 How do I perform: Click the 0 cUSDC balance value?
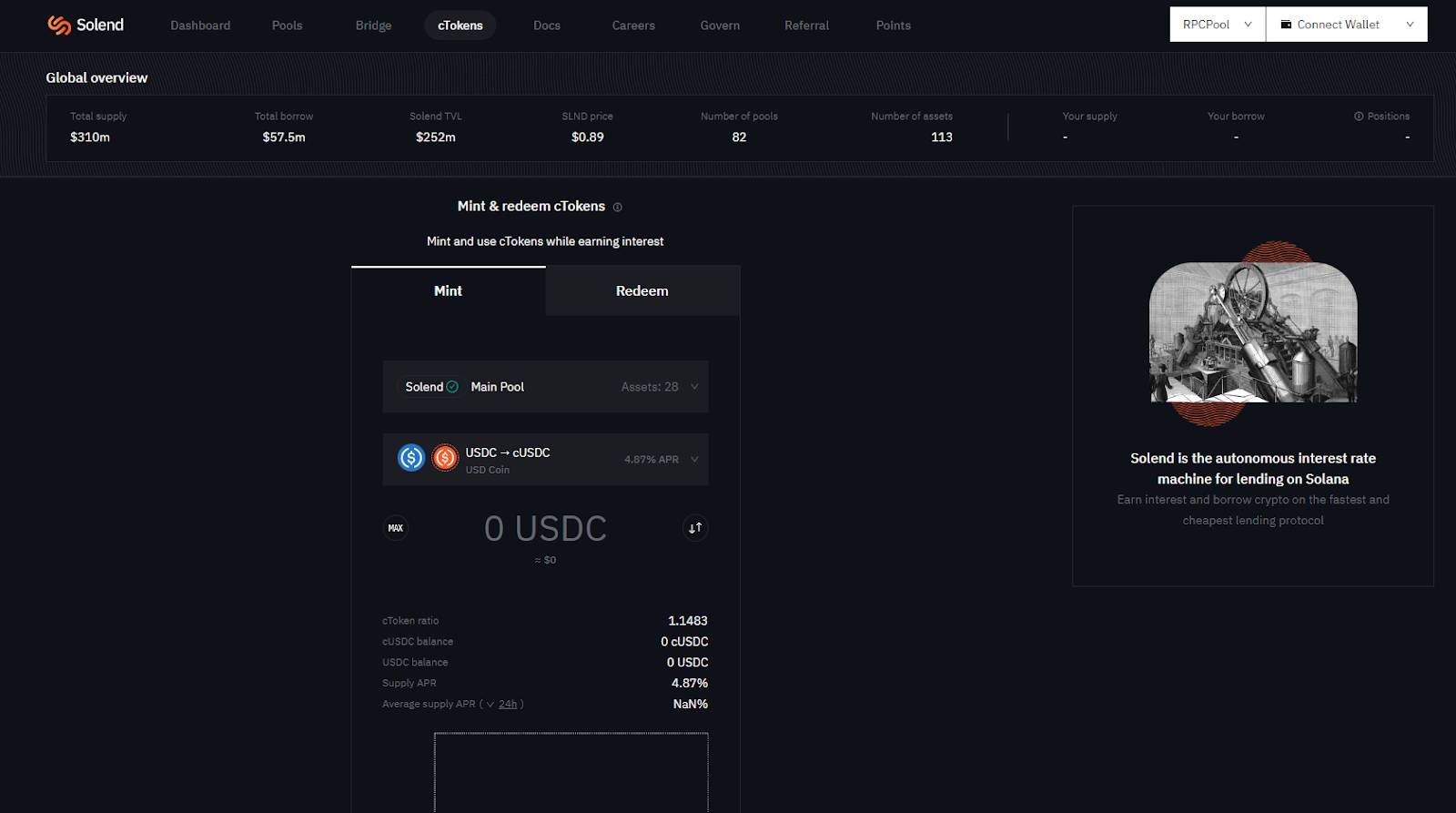click(x=684, y=642)
